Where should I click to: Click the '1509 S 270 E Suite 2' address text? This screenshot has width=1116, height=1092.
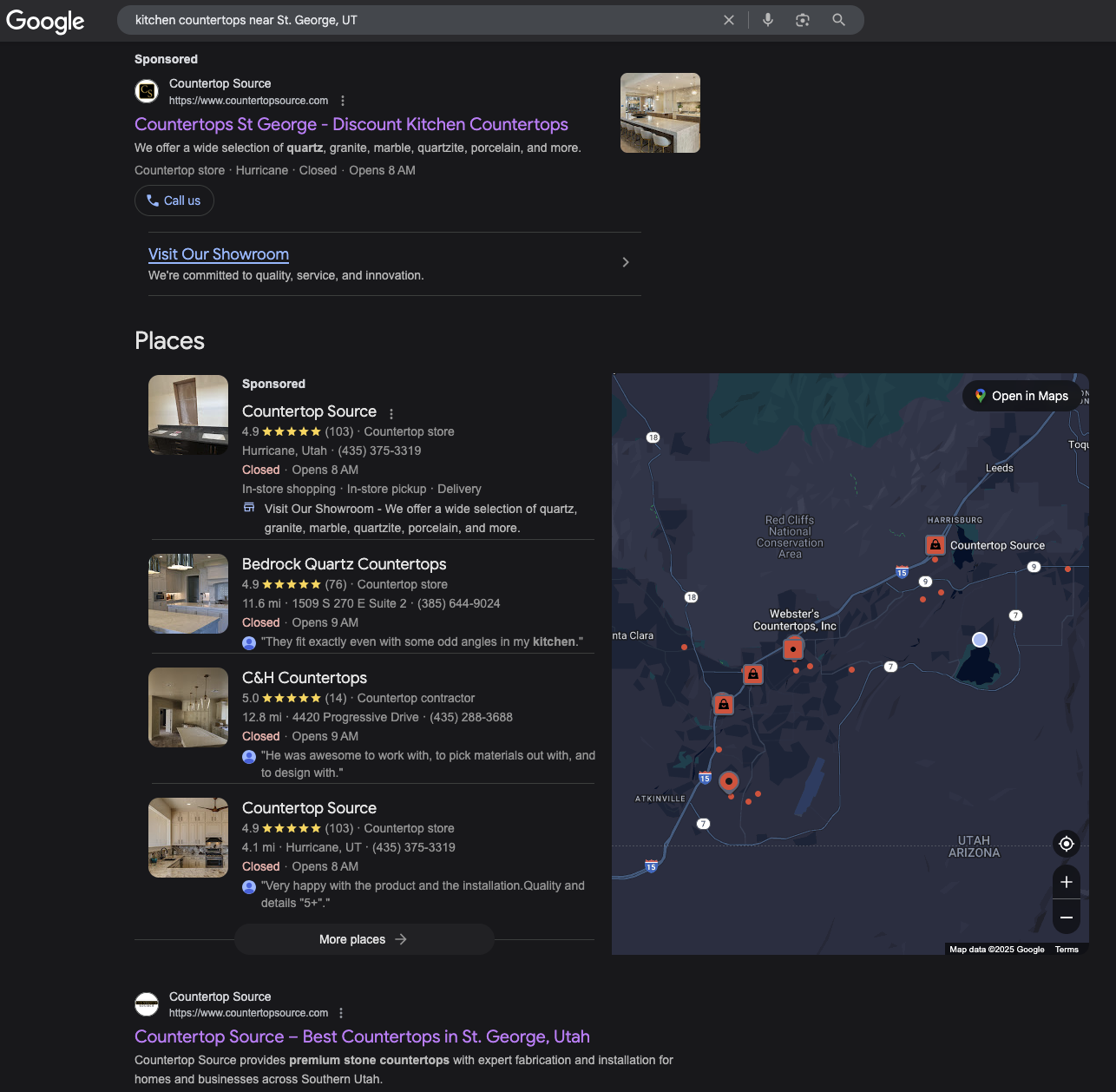349,603
